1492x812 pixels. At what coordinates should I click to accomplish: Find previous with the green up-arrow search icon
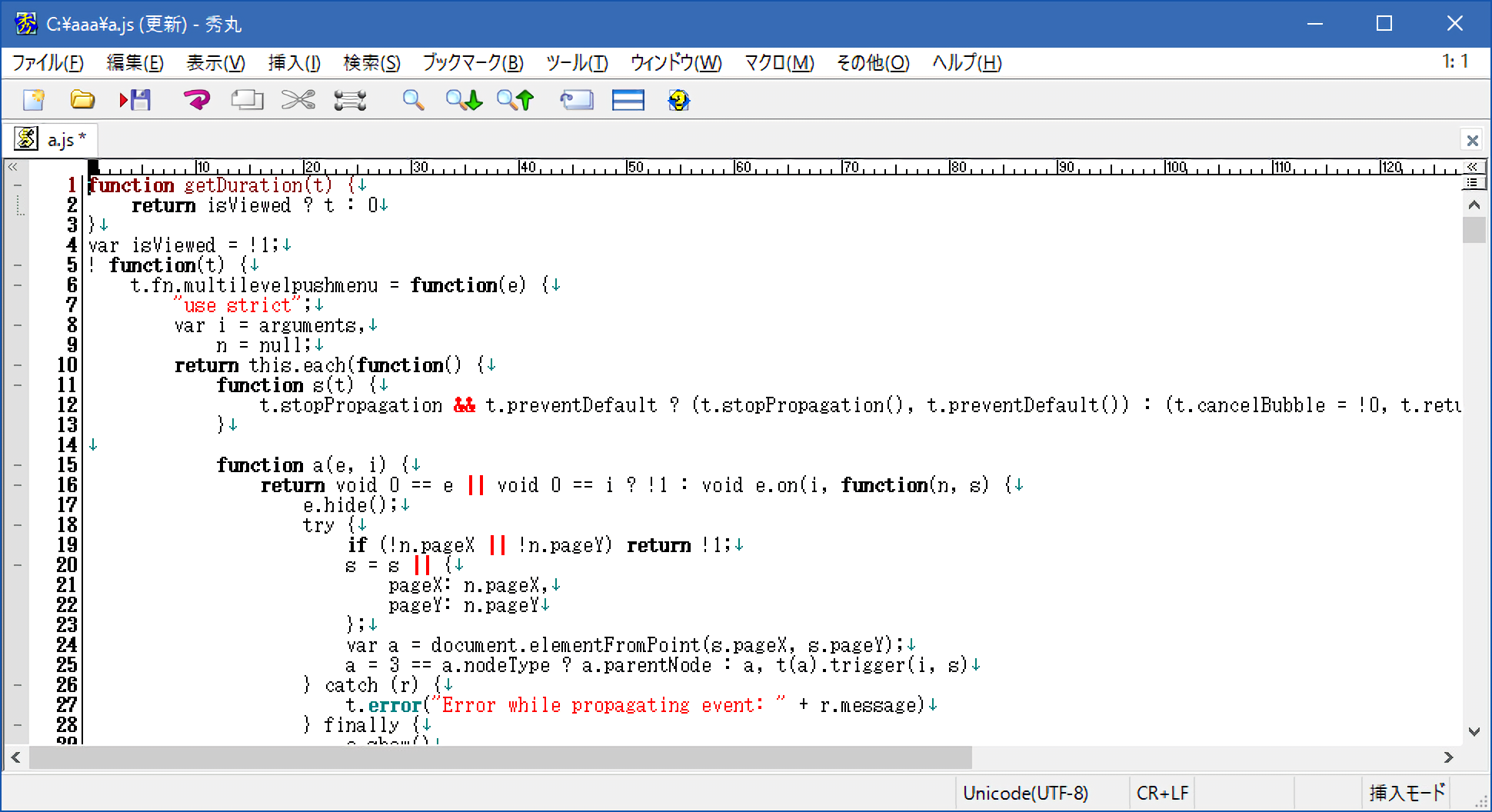[515, 100]
